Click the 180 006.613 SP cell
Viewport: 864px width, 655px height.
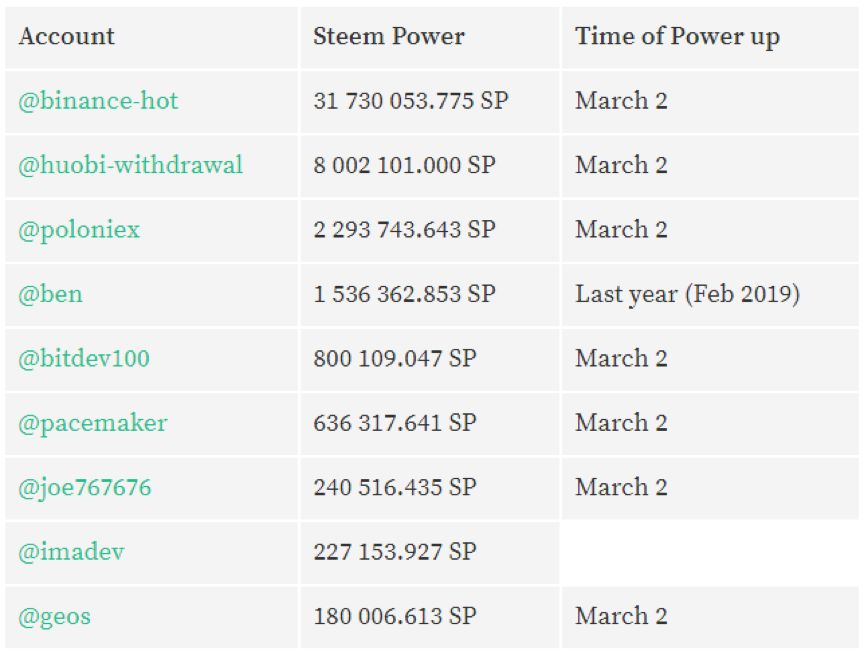pos(394,616)
